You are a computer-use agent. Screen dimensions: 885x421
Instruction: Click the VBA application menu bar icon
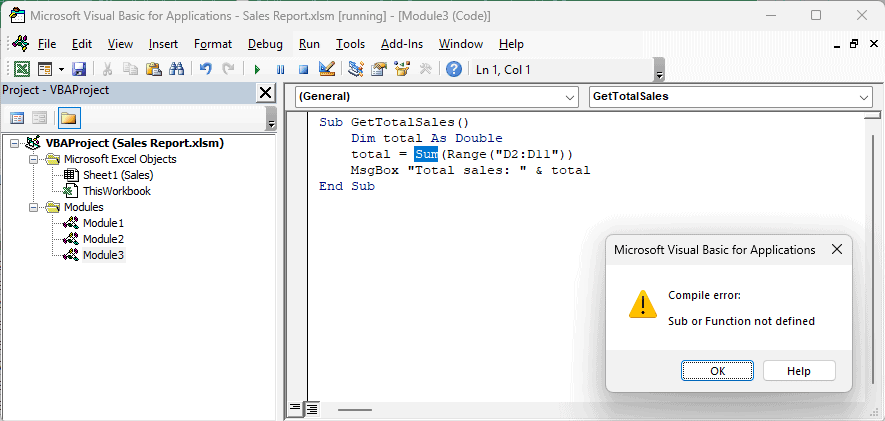coord(21,43)
